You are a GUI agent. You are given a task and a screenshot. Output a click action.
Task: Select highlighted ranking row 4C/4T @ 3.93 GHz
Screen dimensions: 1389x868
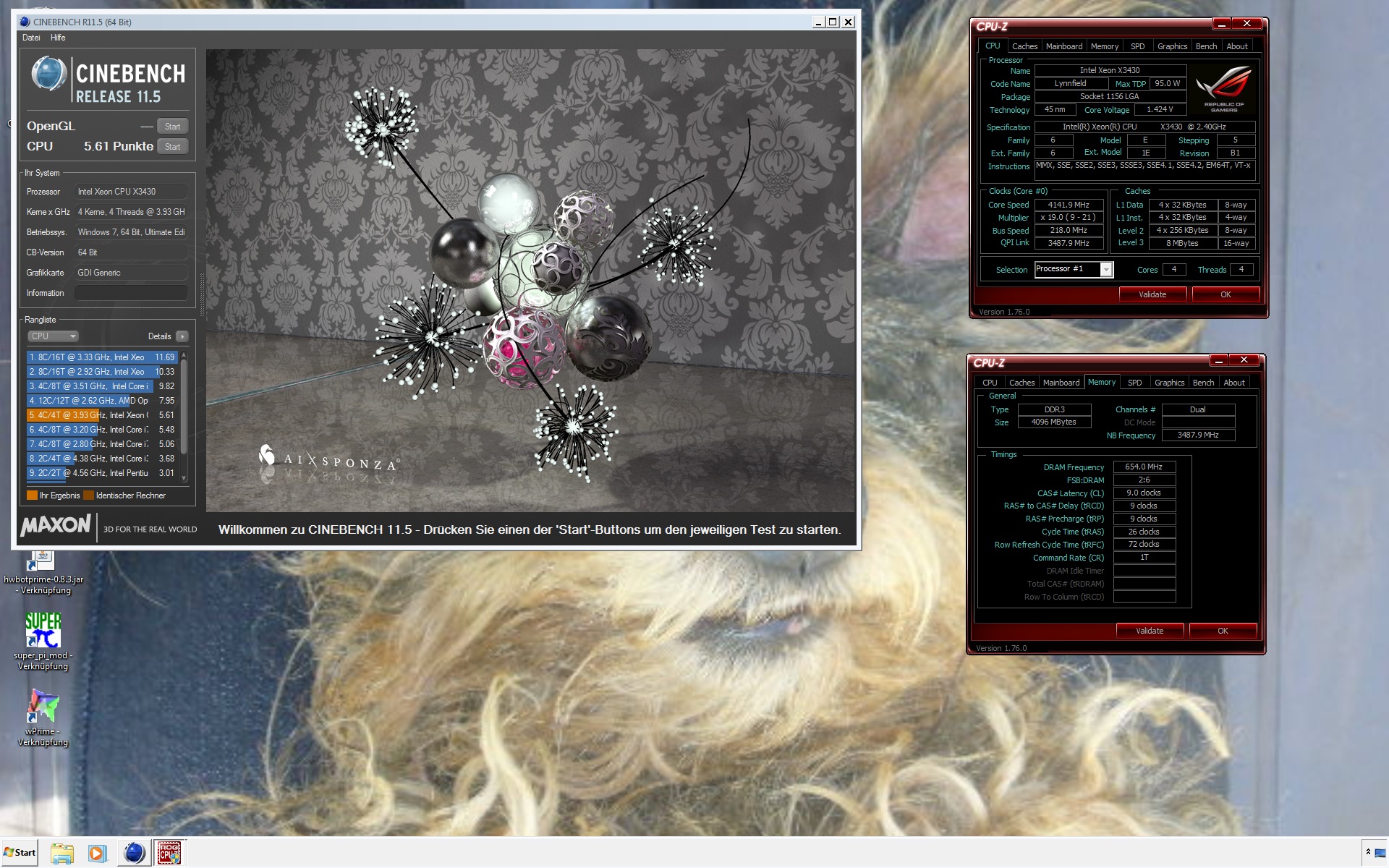coord(102,415)
